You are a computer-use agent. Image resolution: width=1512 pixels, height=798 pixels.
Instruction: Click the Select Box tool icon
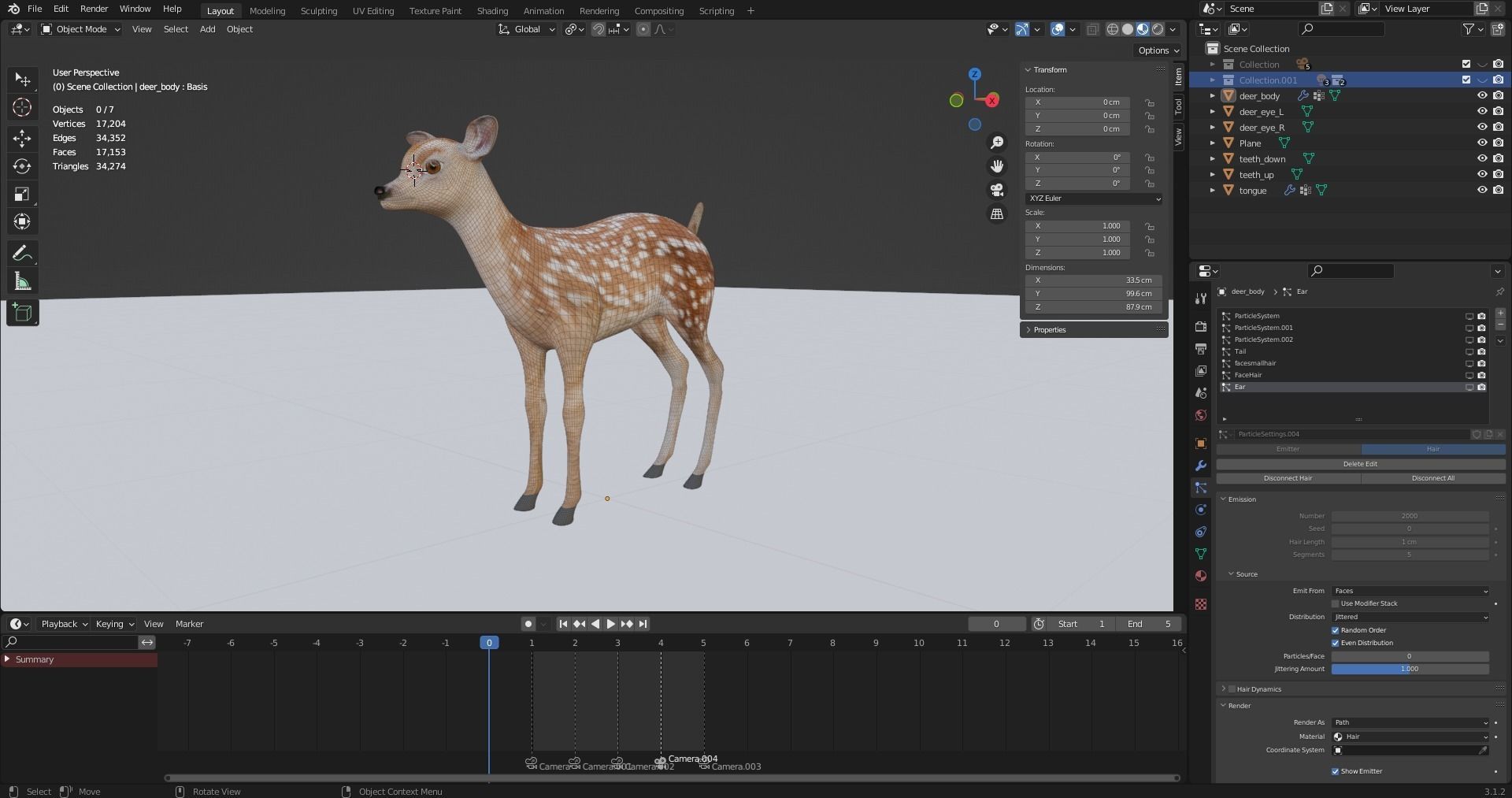tap(22, 79)
